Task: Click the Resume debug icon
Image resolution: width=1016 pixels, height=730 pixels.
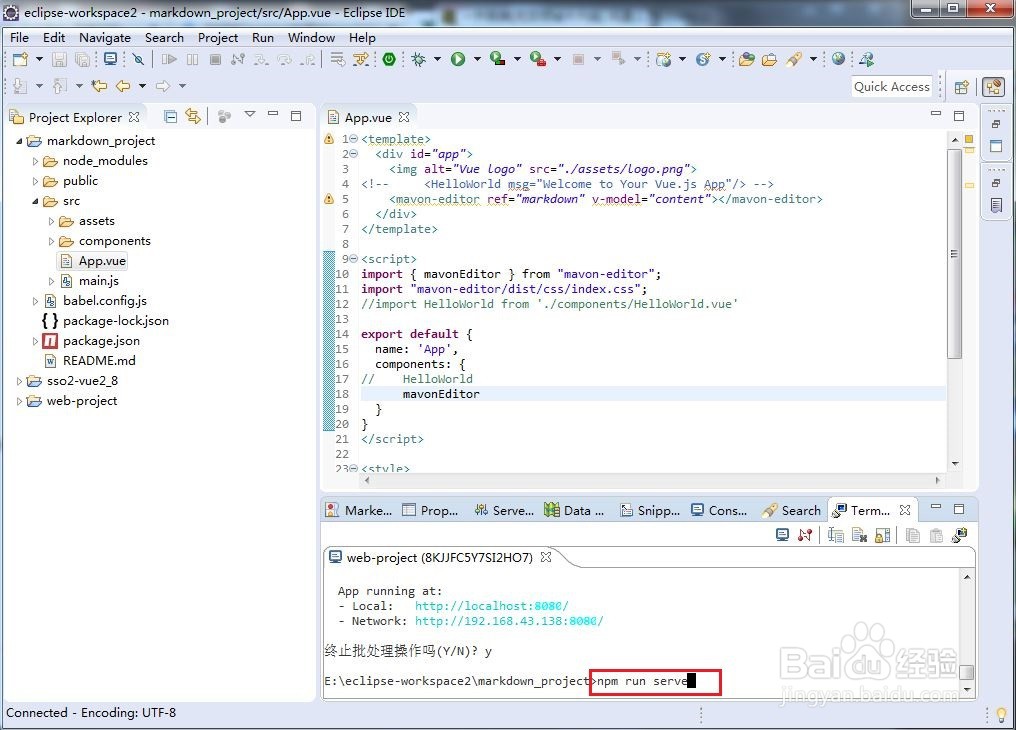Action: (169, 60)
